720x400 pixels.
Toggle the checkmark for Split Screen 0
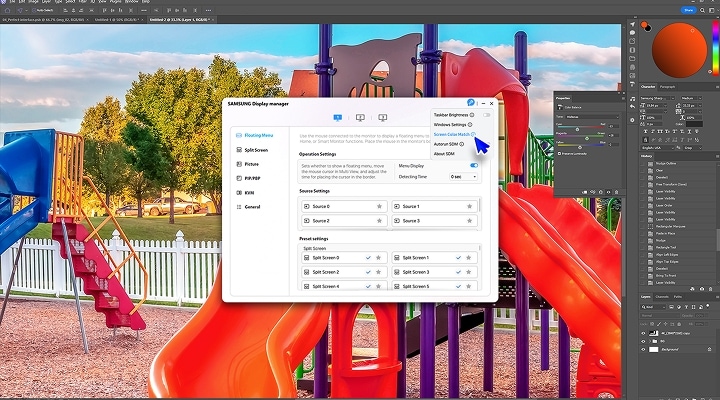pos(368,258)
